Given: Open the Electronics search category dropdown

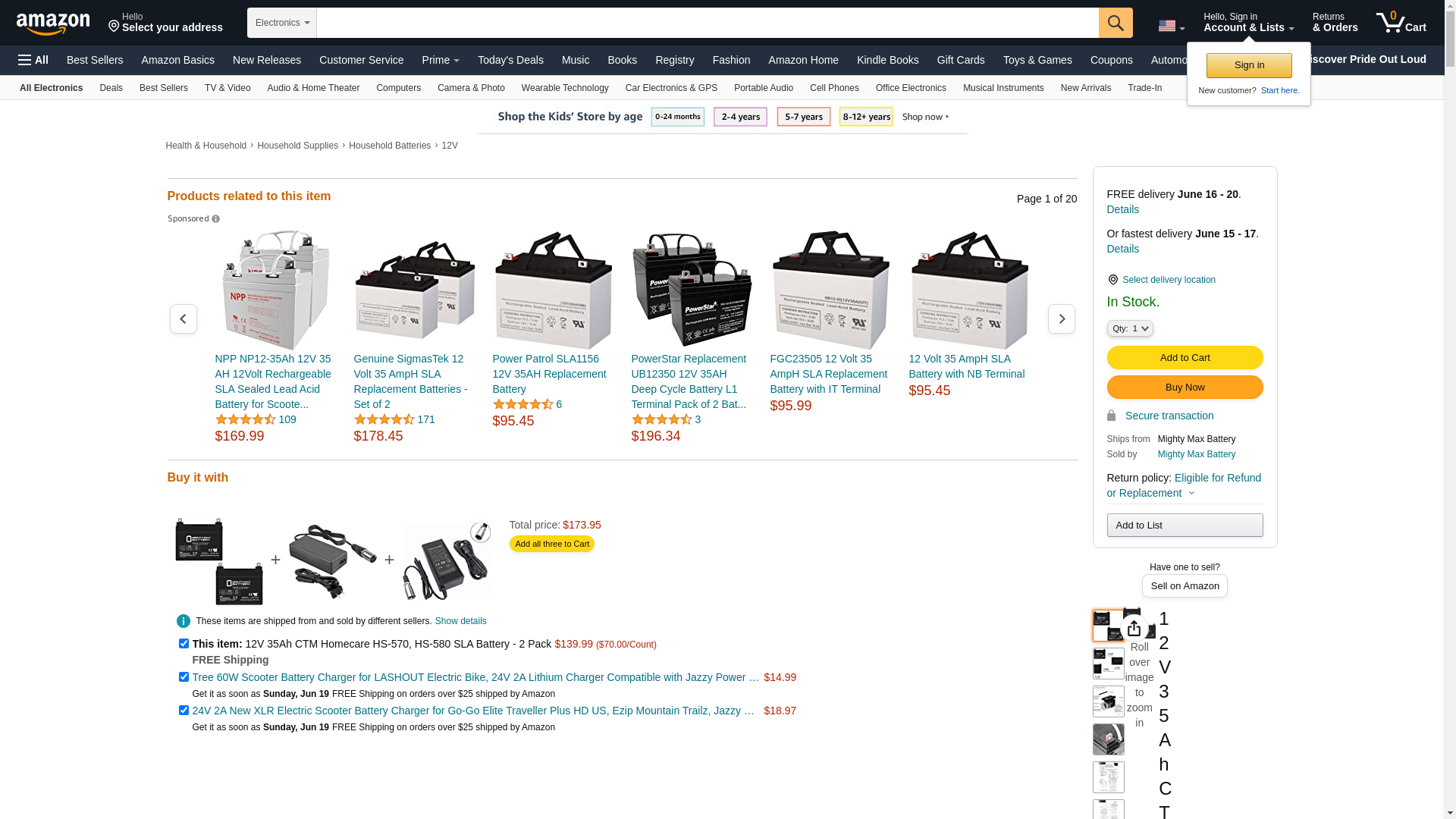Looking at the screenshot, I should [282, 23].
